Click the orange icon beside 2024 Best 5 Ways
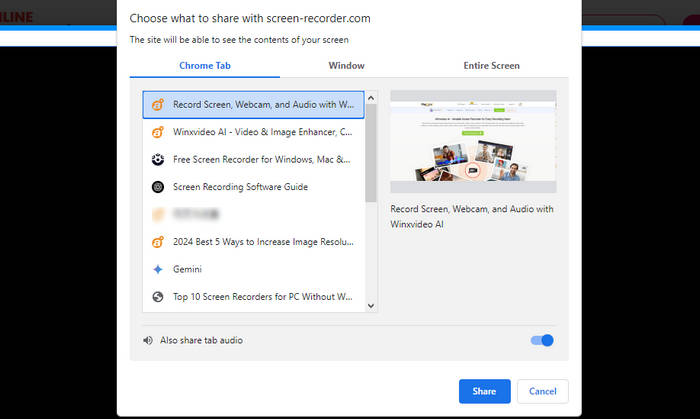Viewport: 700px width, 419px height. click(x=158, y=242)
